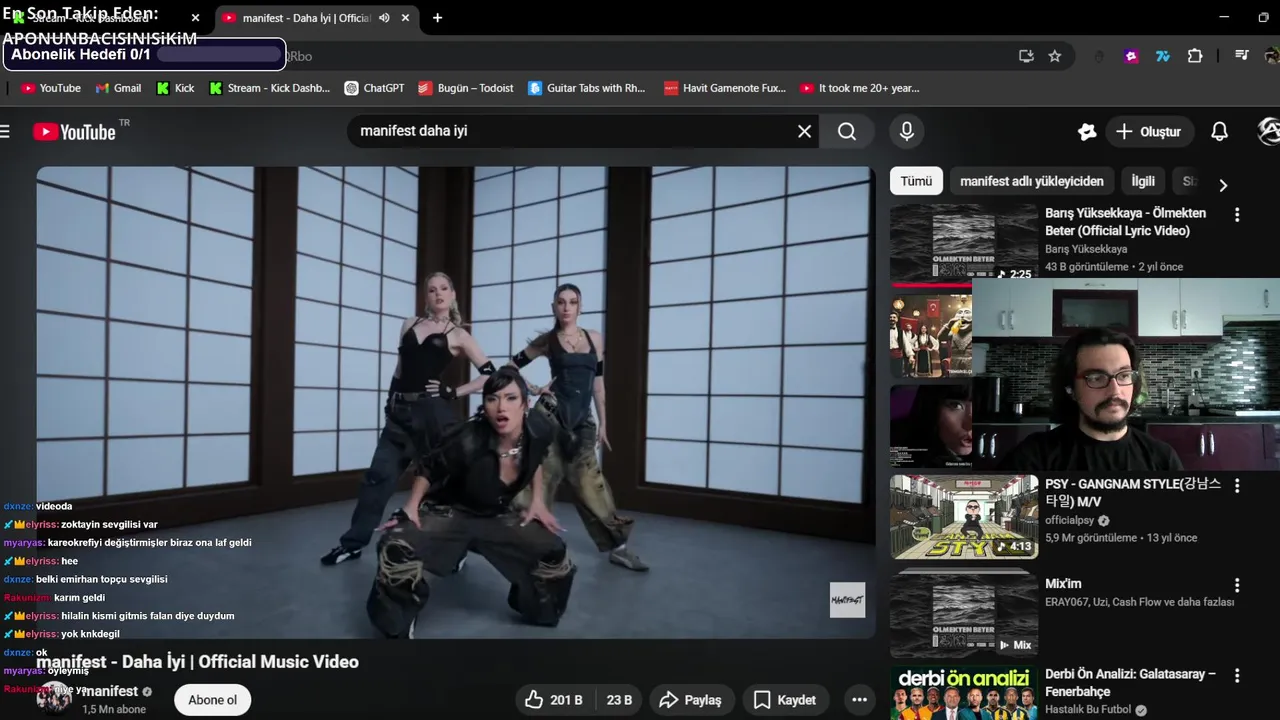Open YouTube hamburger guide menu
The image size is (1280, 720).
(5, 131)
